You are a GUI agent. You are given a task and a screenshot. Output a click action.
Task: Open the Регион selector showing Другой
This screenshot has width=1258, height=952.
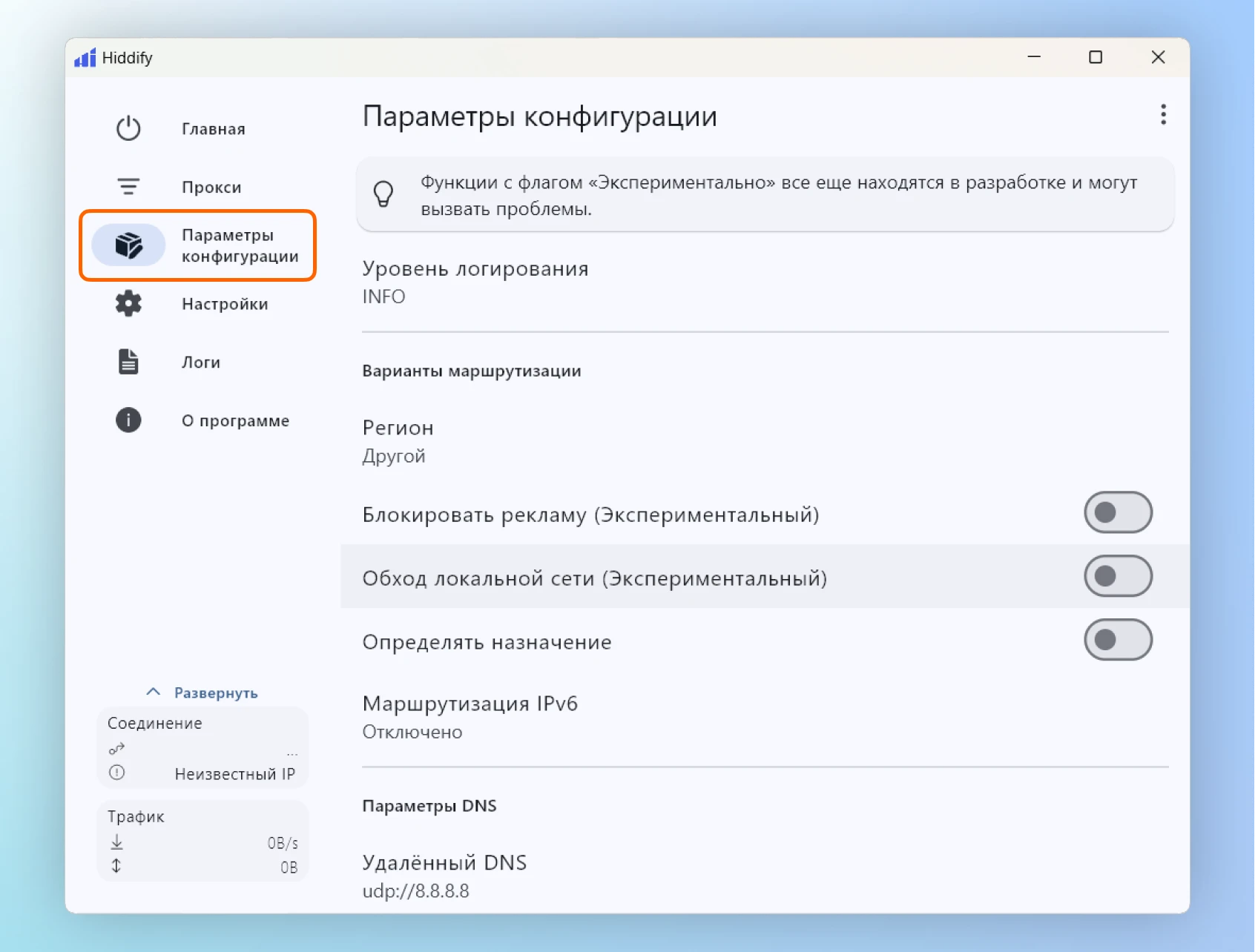pyautogui.click(x=398, y=440)
